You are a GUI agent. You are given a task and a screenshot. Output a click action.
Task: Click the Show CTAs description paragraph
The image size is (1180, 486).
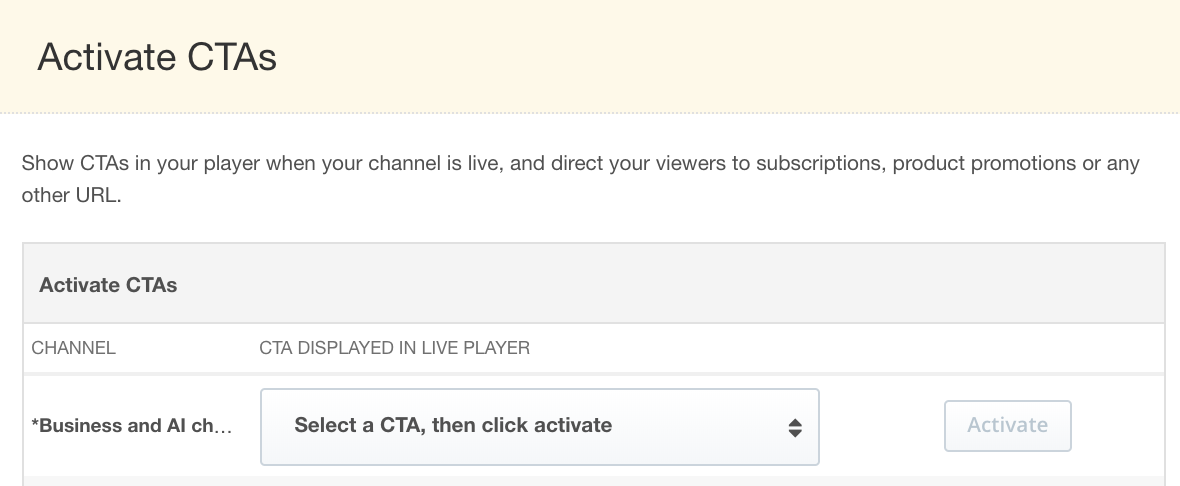[580, 179]
